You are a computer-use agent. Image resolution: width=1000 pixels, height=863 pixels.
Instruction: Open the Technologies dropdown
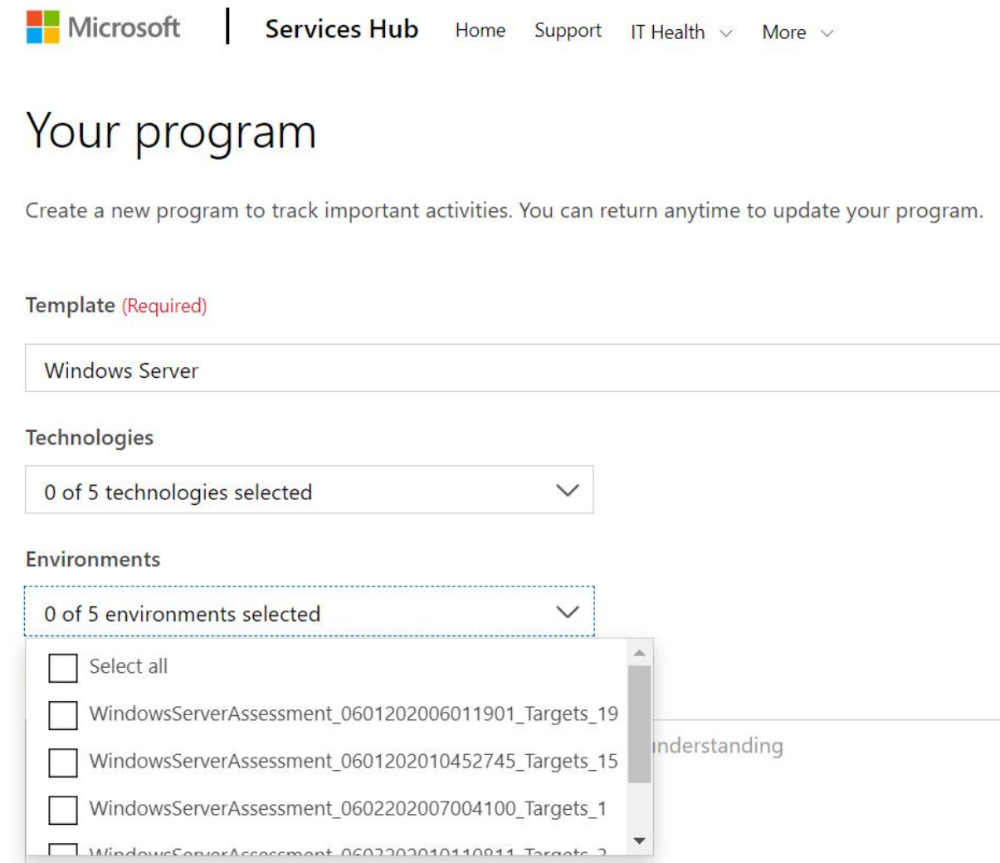click(308, 491)
